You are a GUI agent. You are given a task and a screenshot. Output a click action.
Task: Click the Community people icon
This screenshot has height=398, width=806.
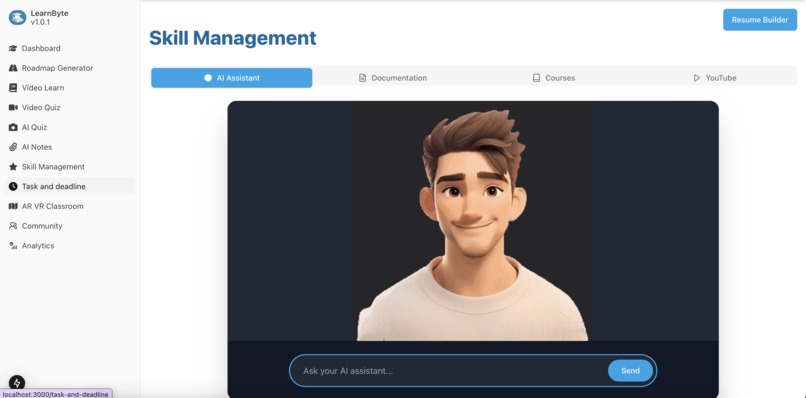pos(13,226)
